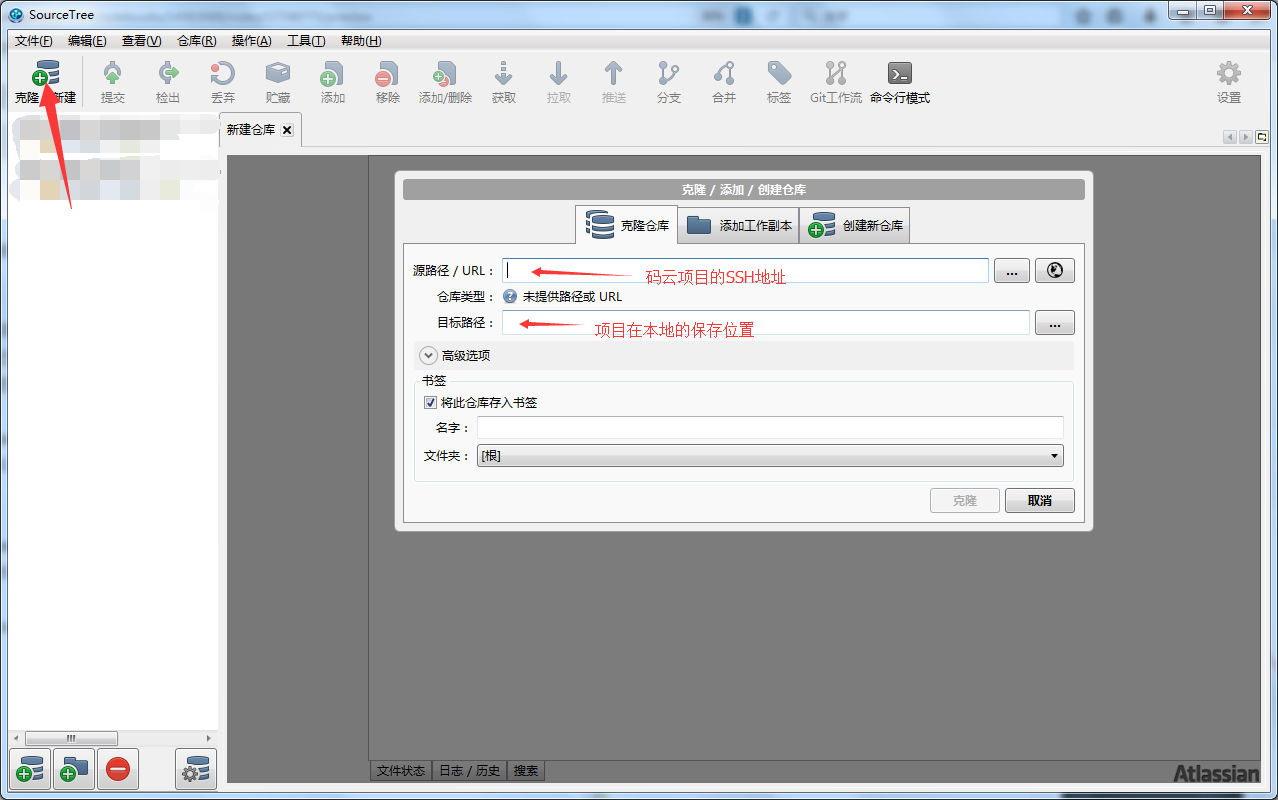
Task: Click the tab strip scroll-left arrow
Action: [1230, 137]
